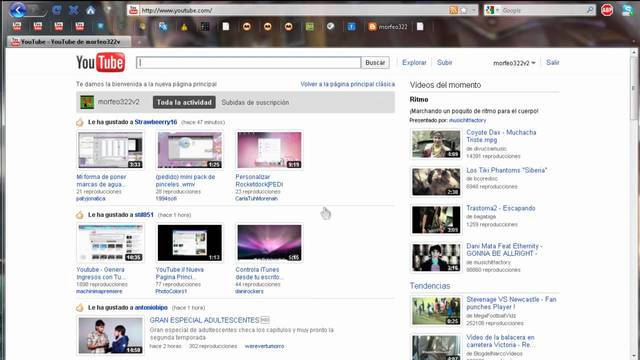640x360 pixels.
Task: Click Salir to sign out
Action: [x=553, y=62]
